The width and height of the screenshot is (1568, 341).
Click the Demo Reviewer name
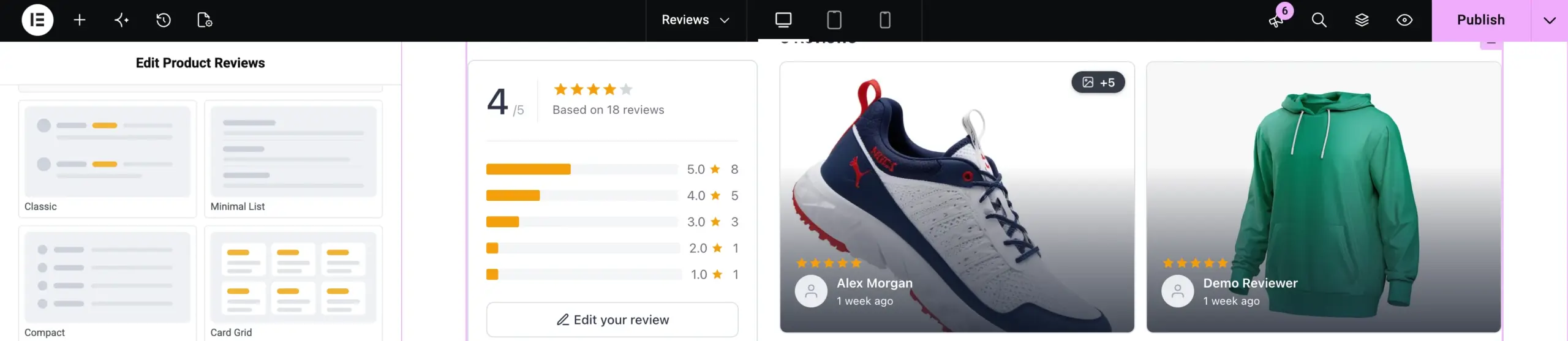tap(1250, 283)
